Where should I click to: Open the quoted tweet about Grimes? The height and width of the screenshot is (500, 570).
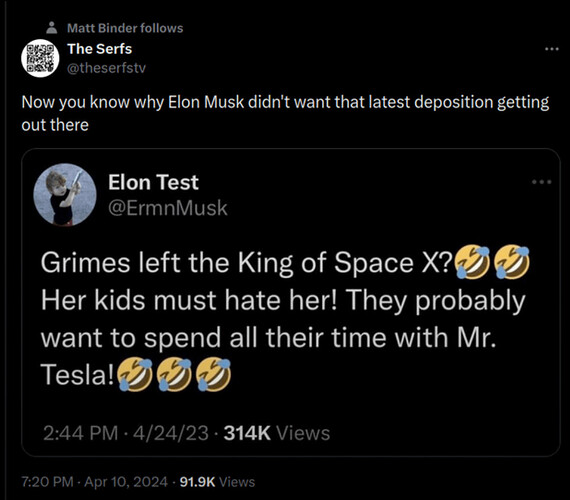click(290, 303)
